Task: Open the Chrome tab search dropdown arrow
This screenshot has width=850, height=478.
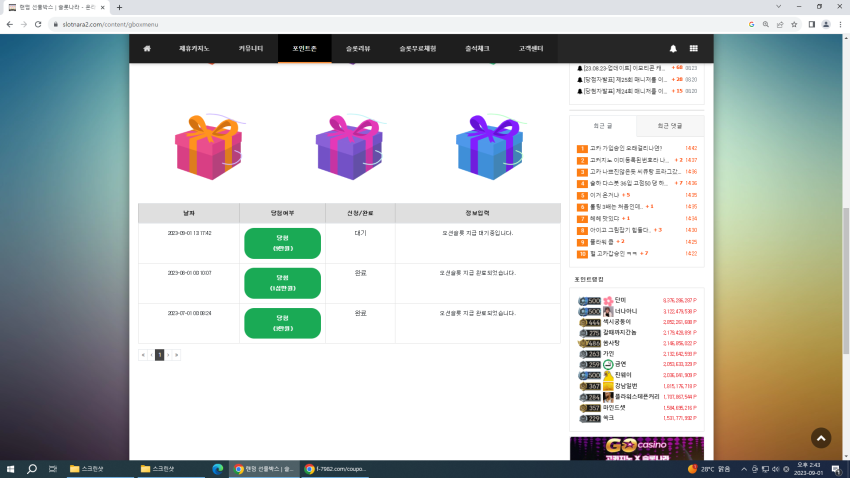Action: point(778,7)
